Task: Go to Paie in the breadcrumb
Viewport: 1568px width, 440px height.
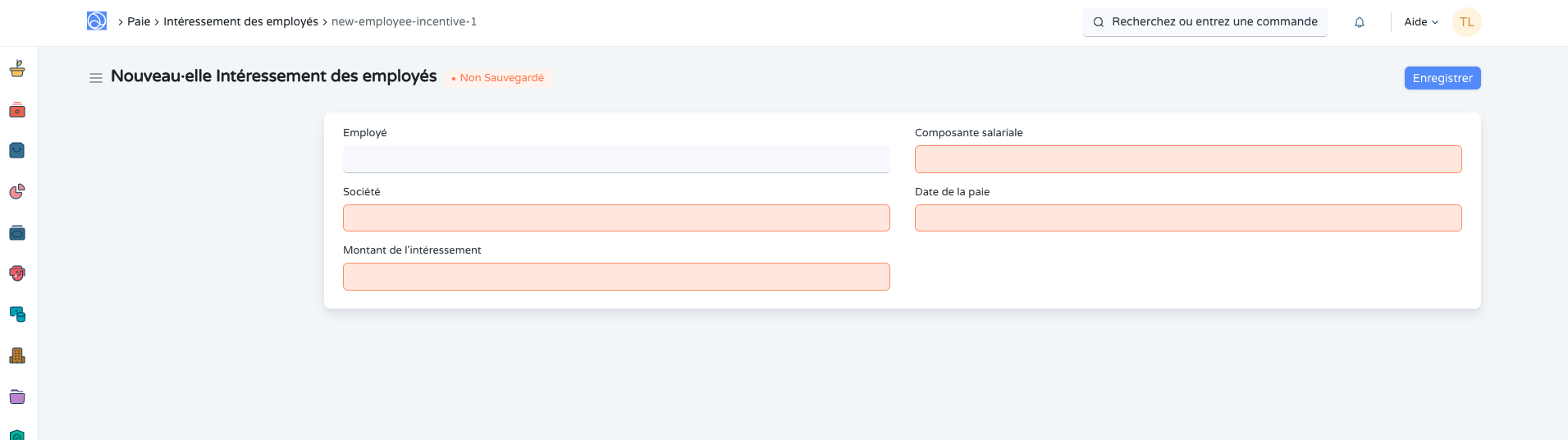Action: (x=139, y=22)
